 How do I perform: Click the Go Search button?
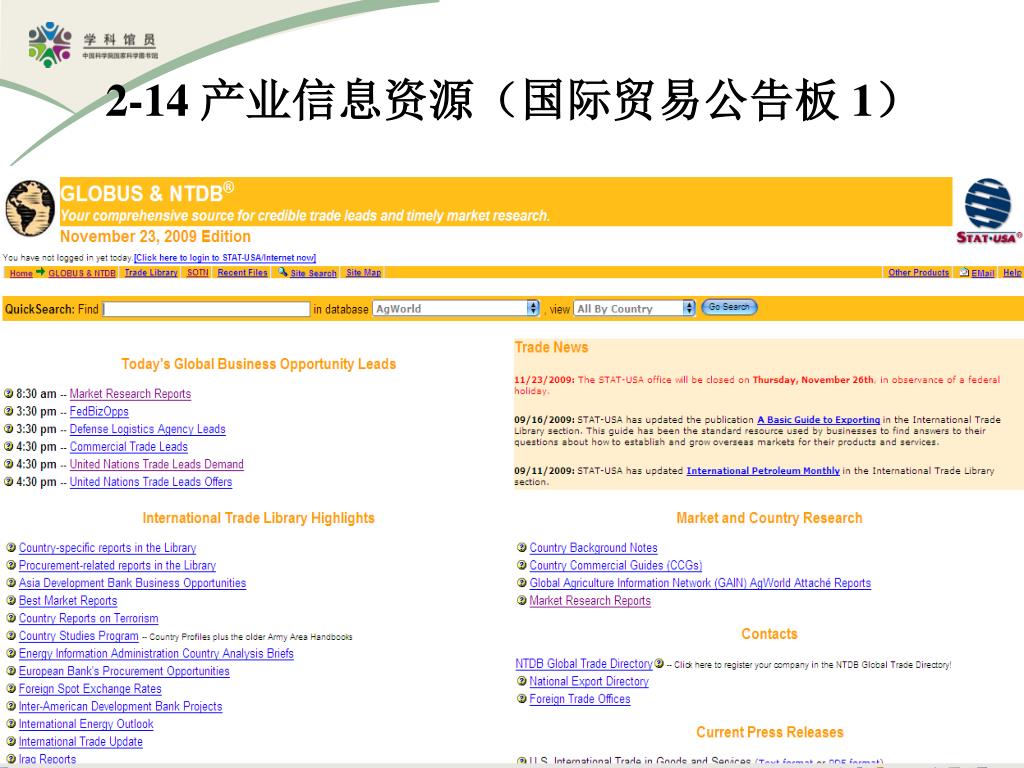pyautogui.click(x=729, y=307)
